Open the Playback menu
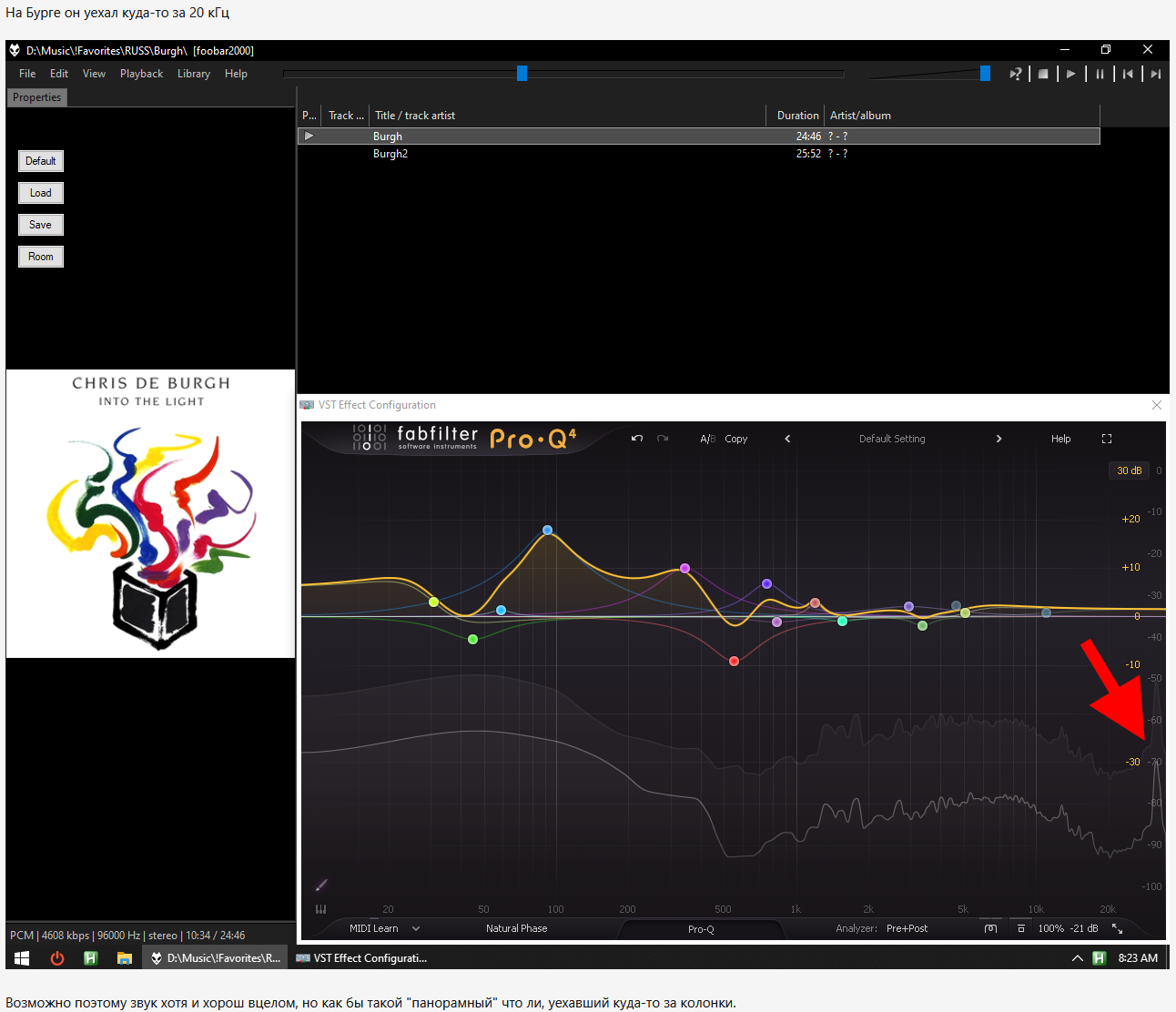The image size is (1176, 1012). tap(142, 74)
